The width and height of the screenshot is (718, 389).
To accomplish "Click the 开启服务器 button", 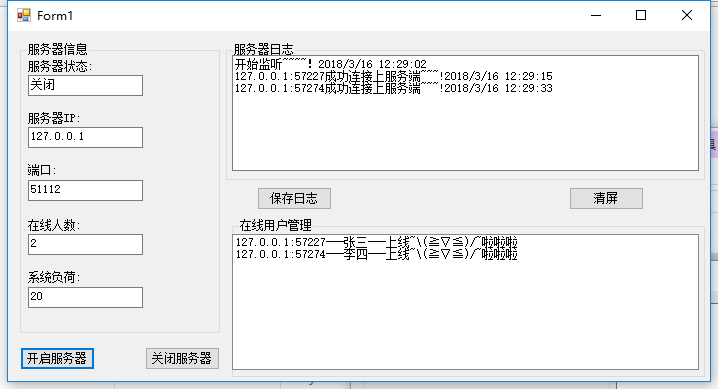I will pos(57,358).
